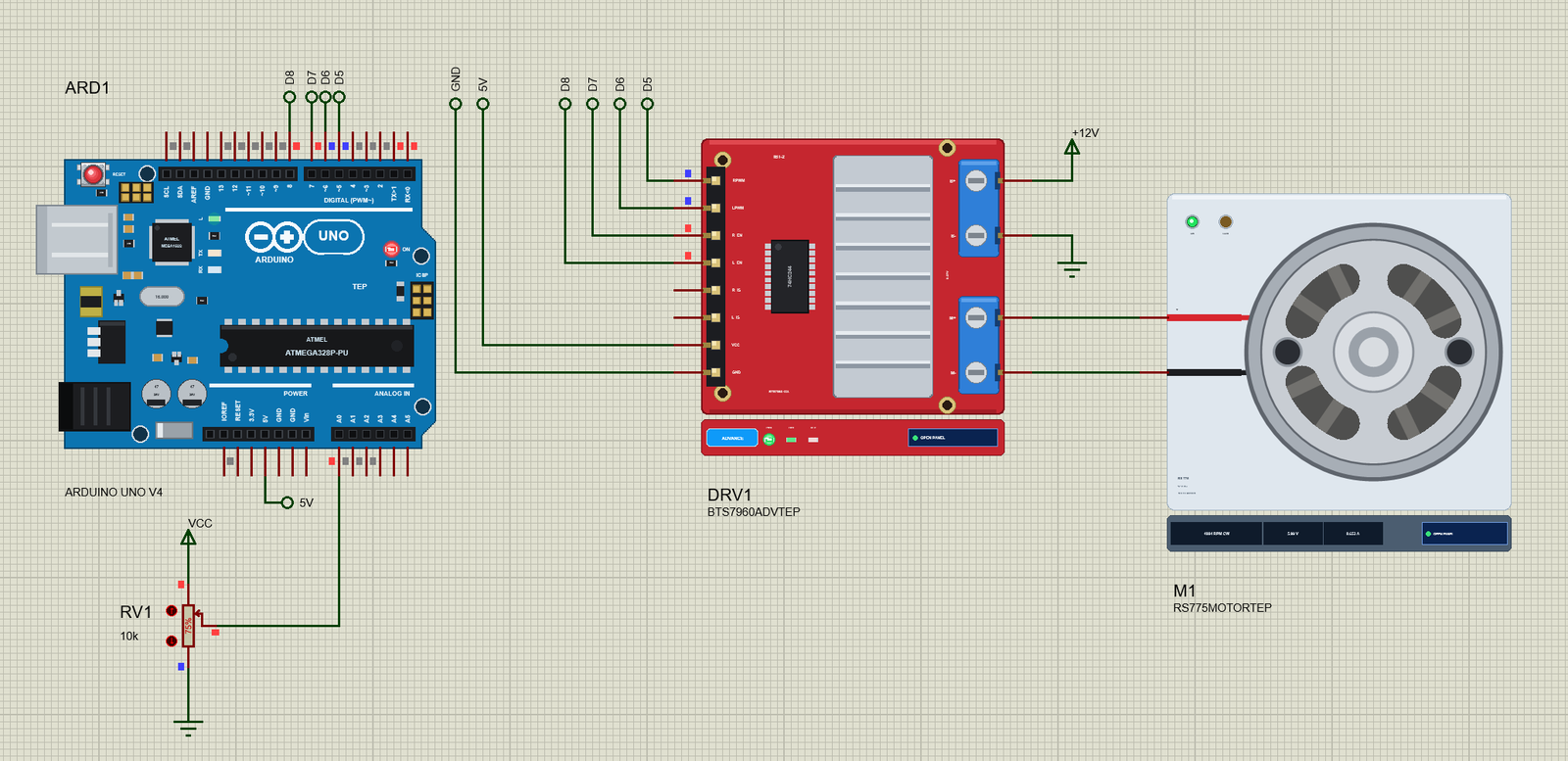Click the UNO logo on the Arduino board

coord(334,236)
